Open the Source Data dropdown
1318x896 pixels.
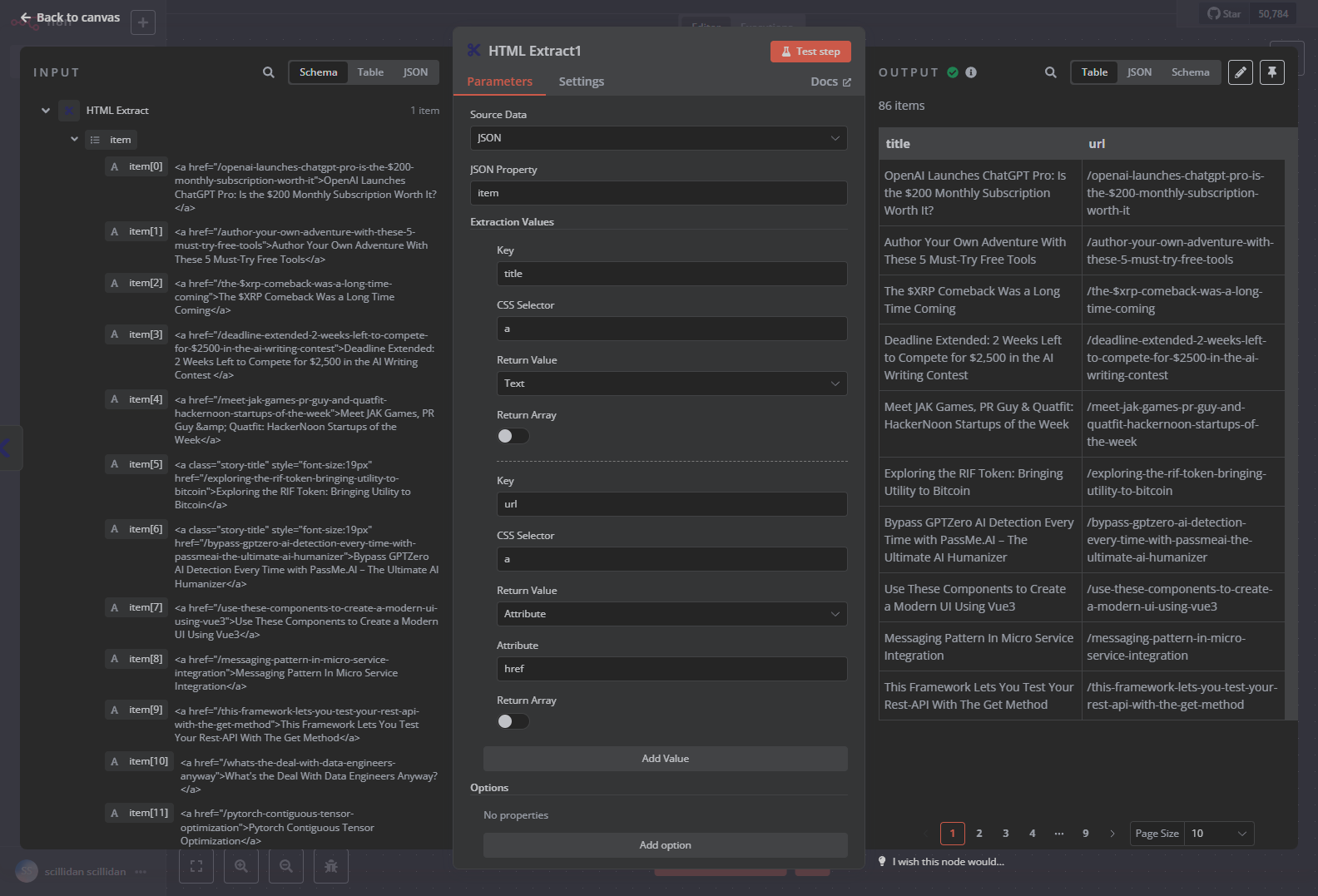point(659,138)
